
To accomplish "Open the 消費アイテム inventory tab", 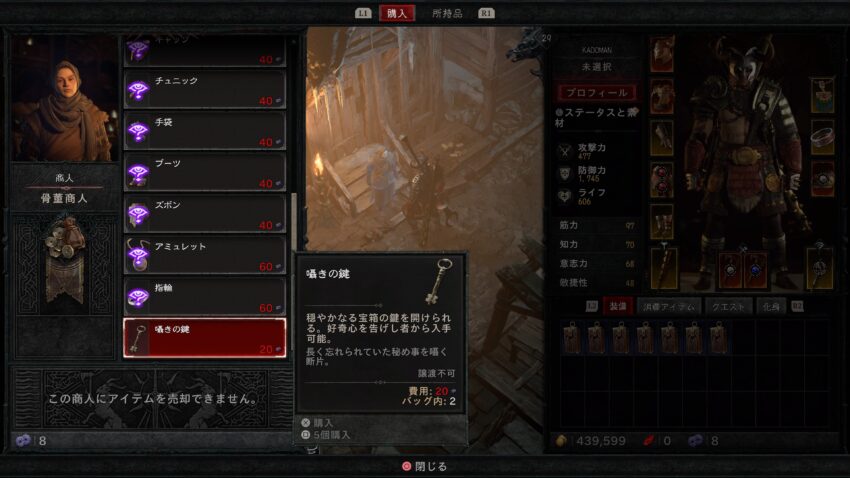I will tap(668, 306).
